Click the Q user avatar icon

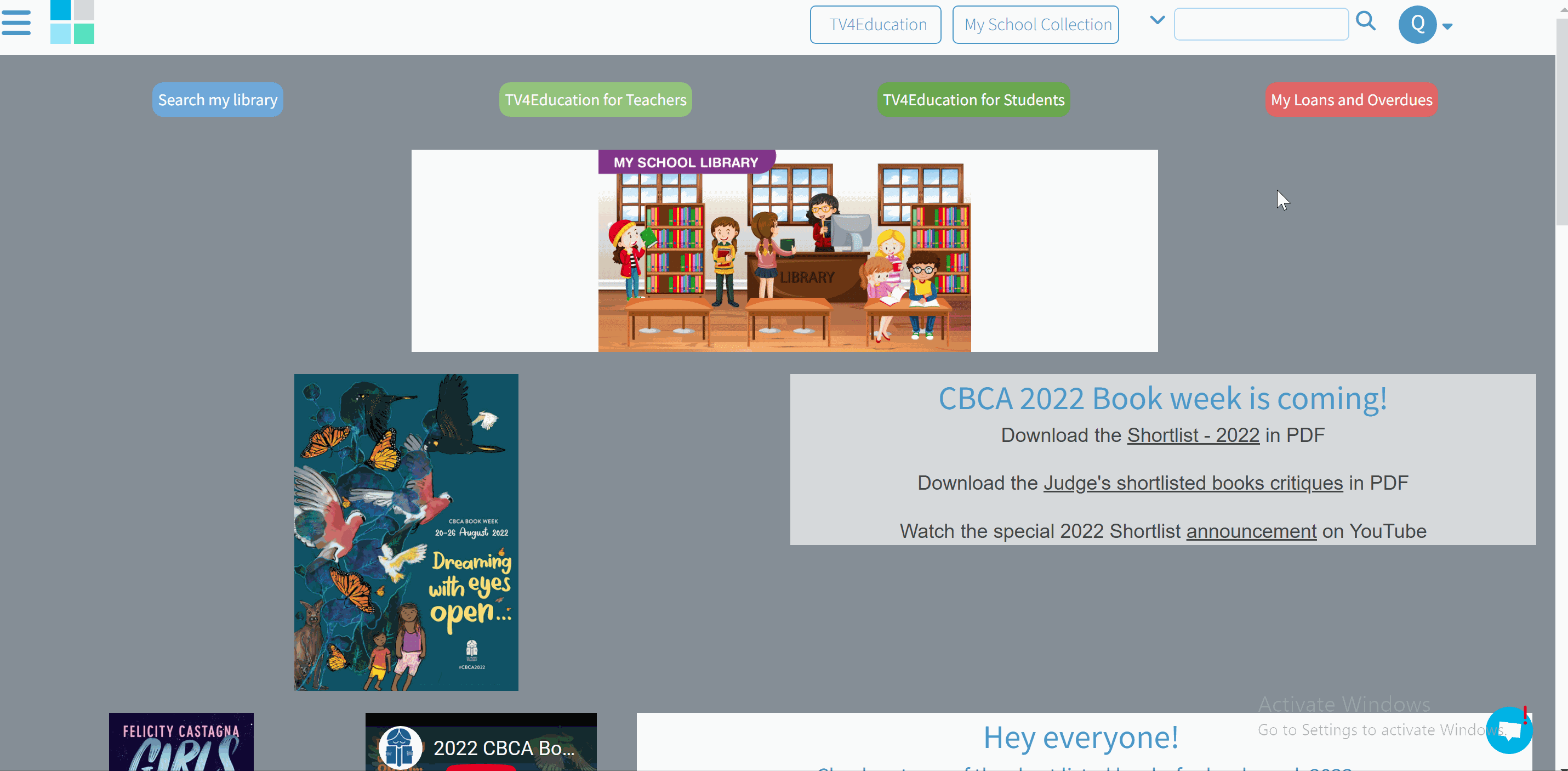point(1417,25)
